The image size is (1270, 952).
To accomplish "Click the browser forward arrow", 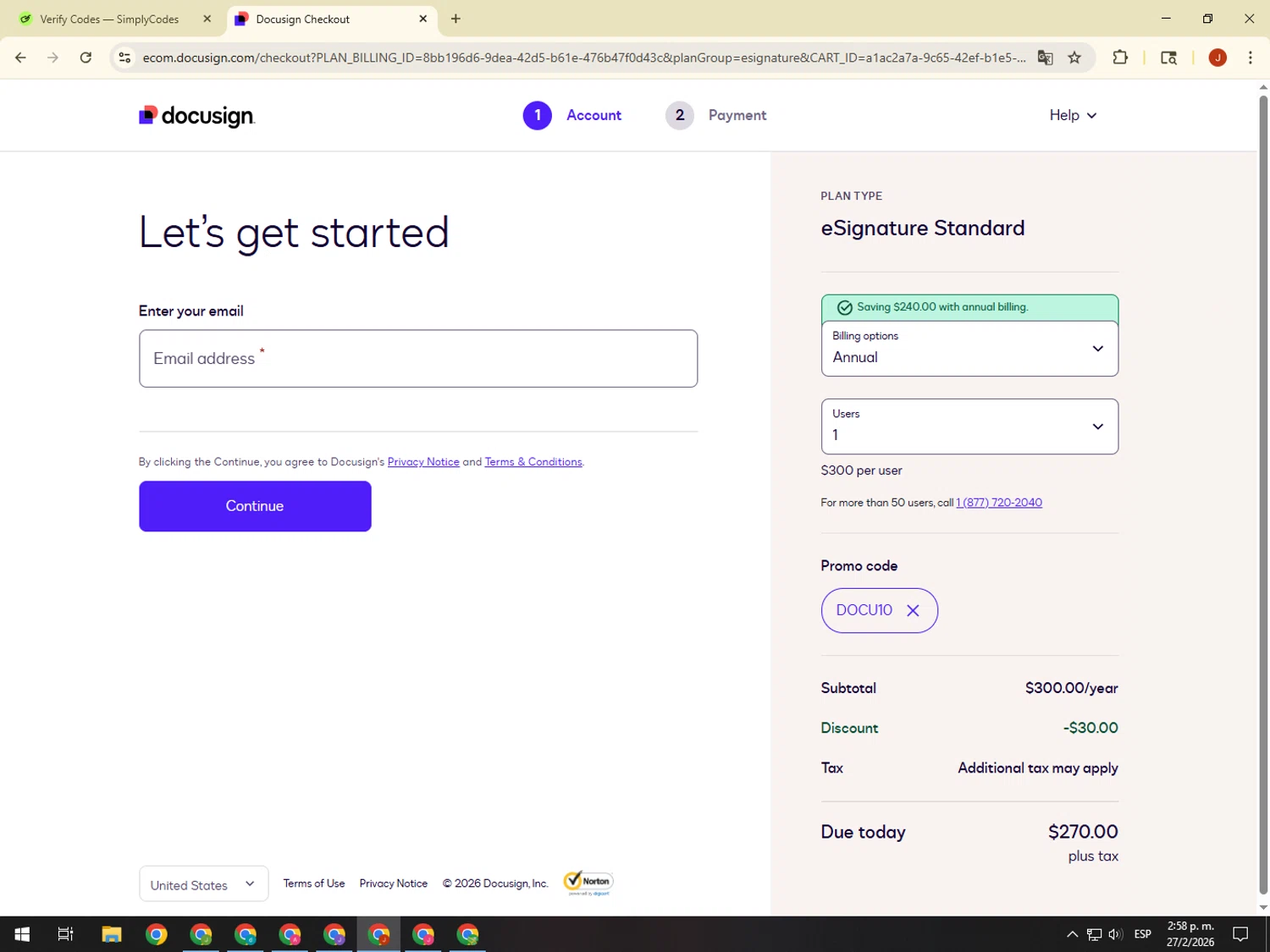I will (52, 58).
